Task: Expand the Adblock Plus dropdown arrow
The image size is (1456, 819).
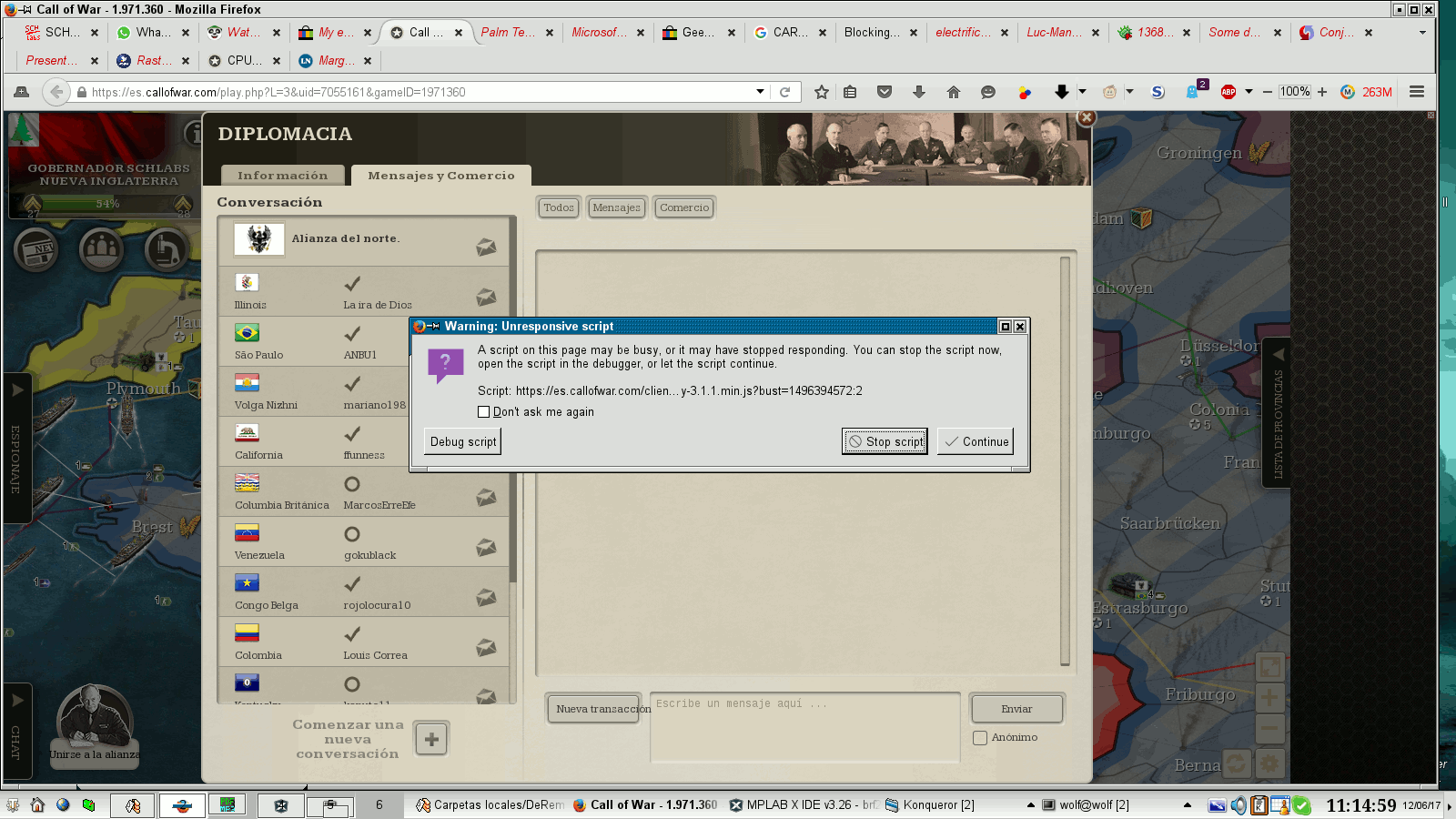Action: tap(1249, 92)
